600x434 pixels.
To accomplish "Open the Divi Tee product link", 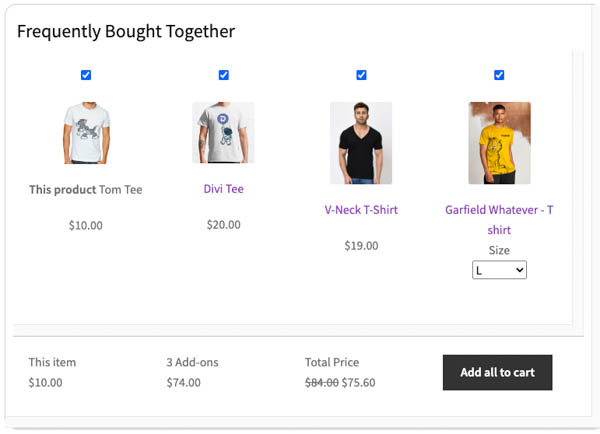I will (223, 189).
